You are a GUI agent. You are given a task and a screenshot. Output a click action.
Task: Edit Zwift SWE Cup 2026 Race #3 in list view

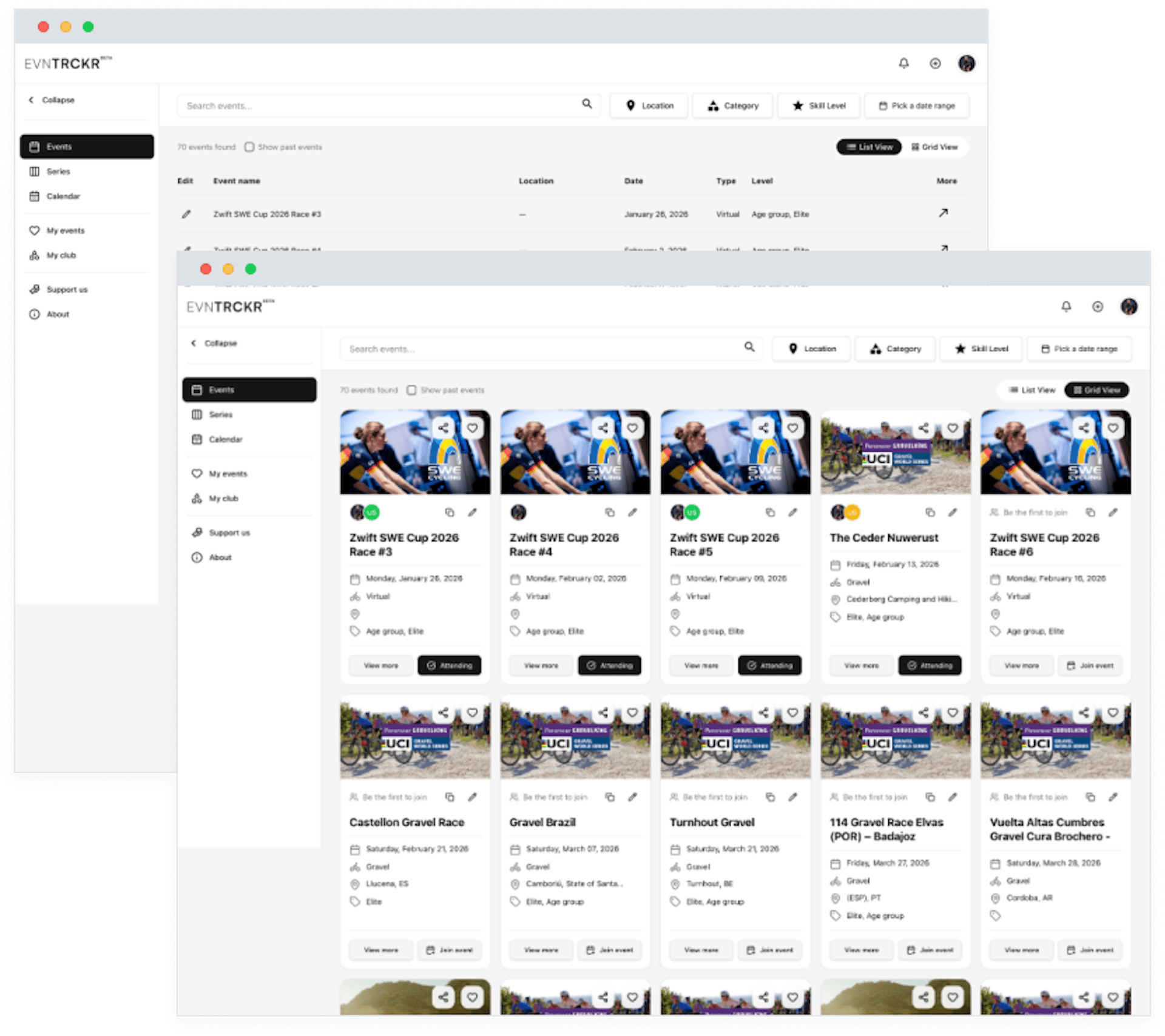click(x=186, y=214)
